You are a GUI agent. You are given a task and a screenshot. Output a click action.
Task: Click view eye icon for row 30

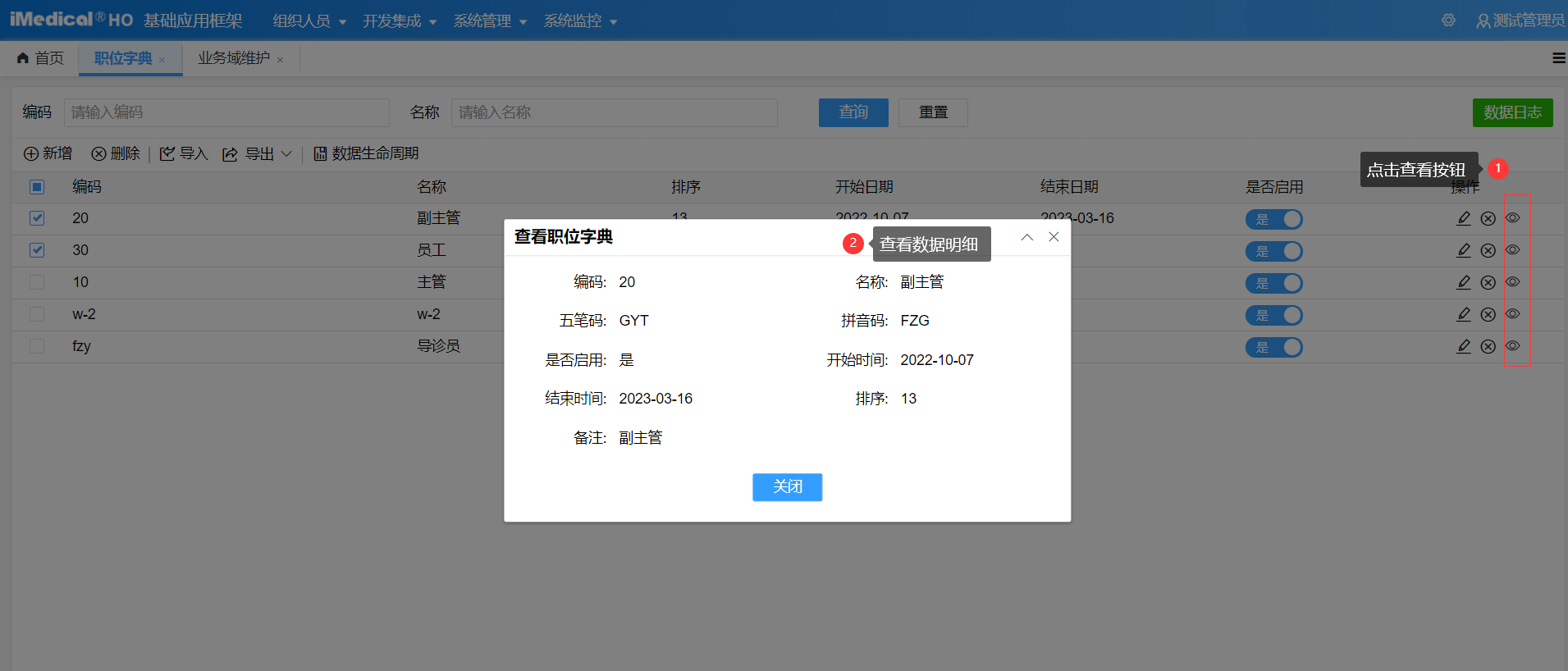pos(1513,250)
